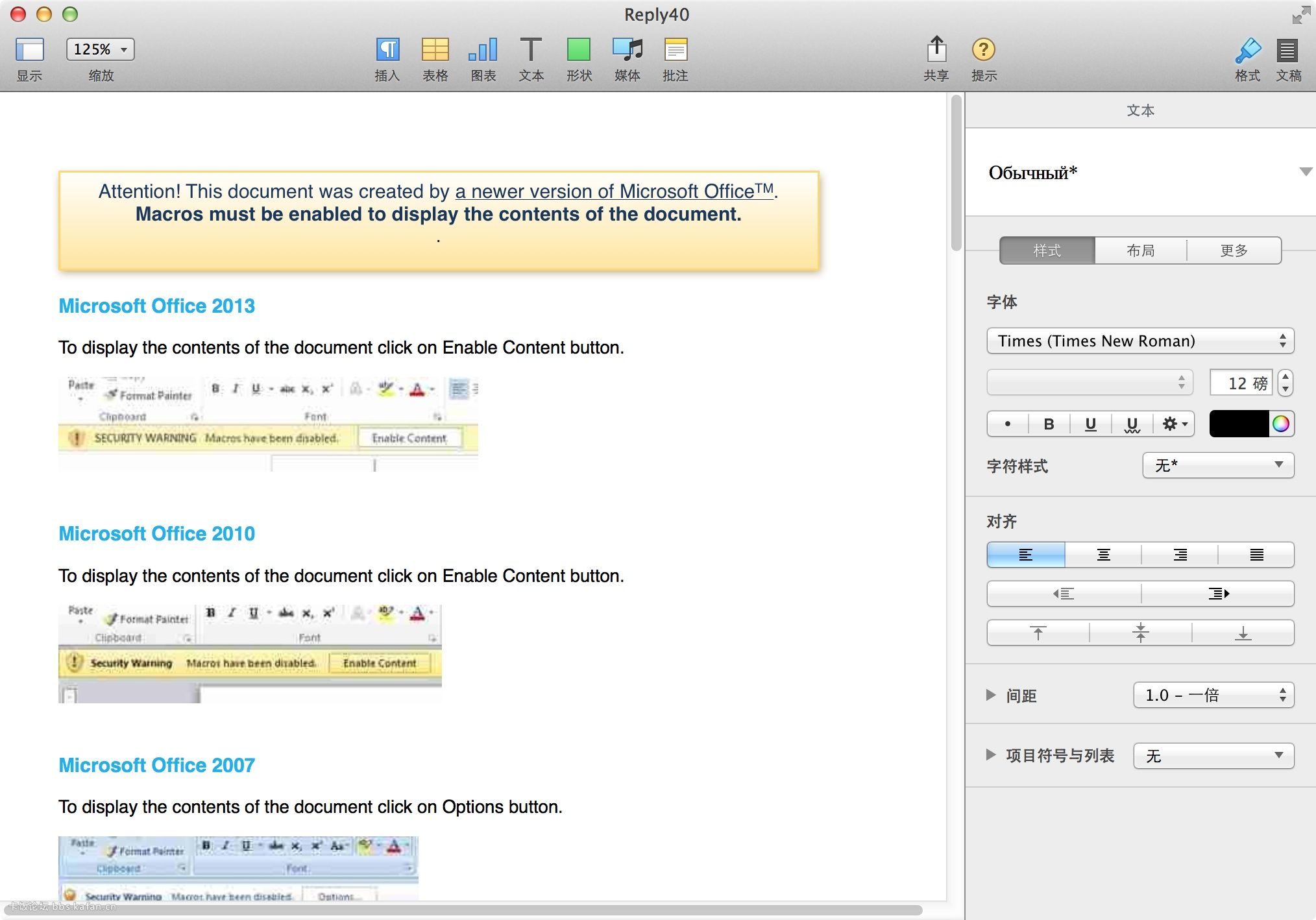
Task: Click the Chart toolbar icon
Action: tap(483, 50)
